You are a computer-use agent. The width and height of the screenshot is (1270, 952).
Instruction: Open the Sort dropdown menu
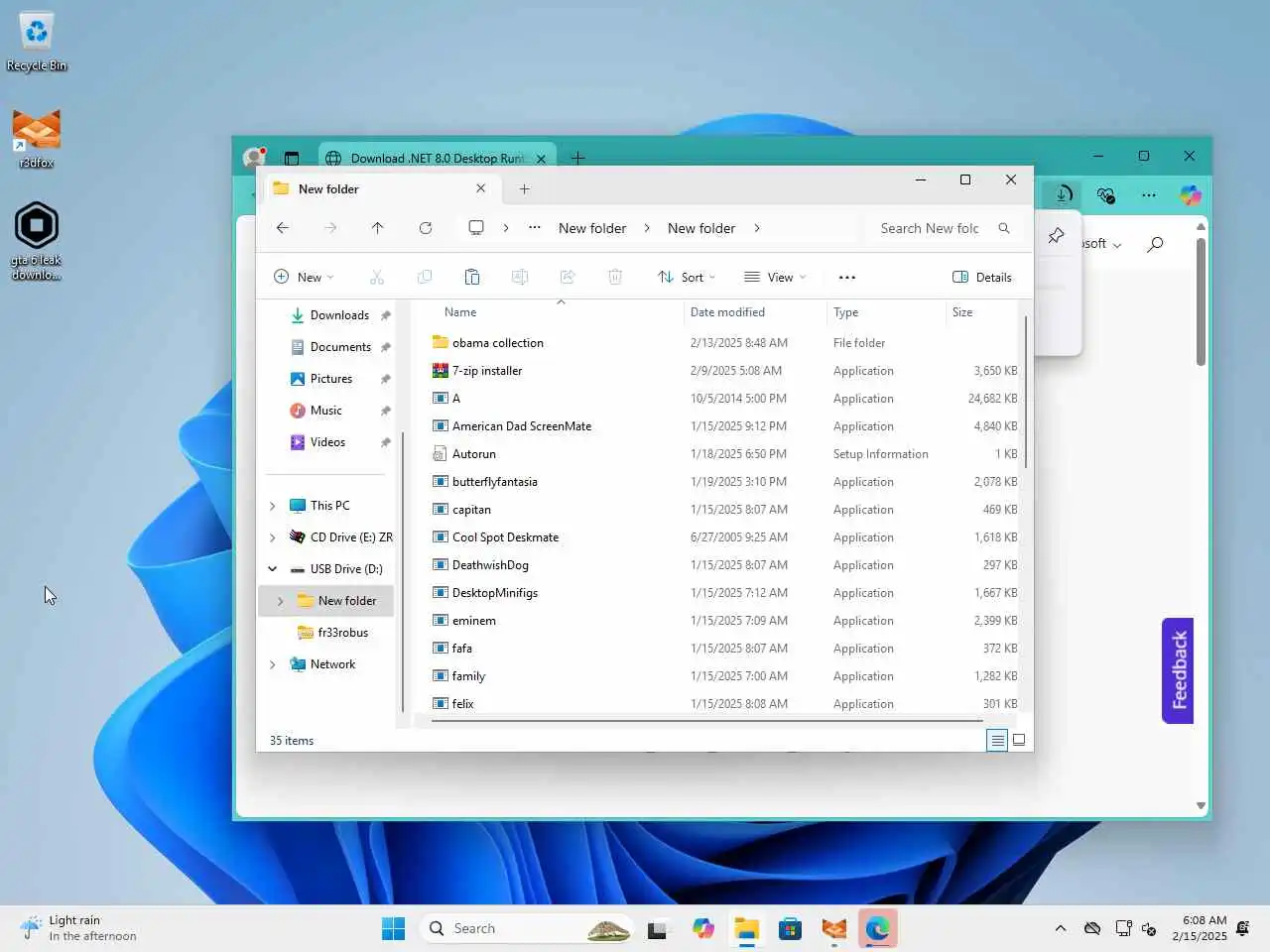tap(687, 278)
